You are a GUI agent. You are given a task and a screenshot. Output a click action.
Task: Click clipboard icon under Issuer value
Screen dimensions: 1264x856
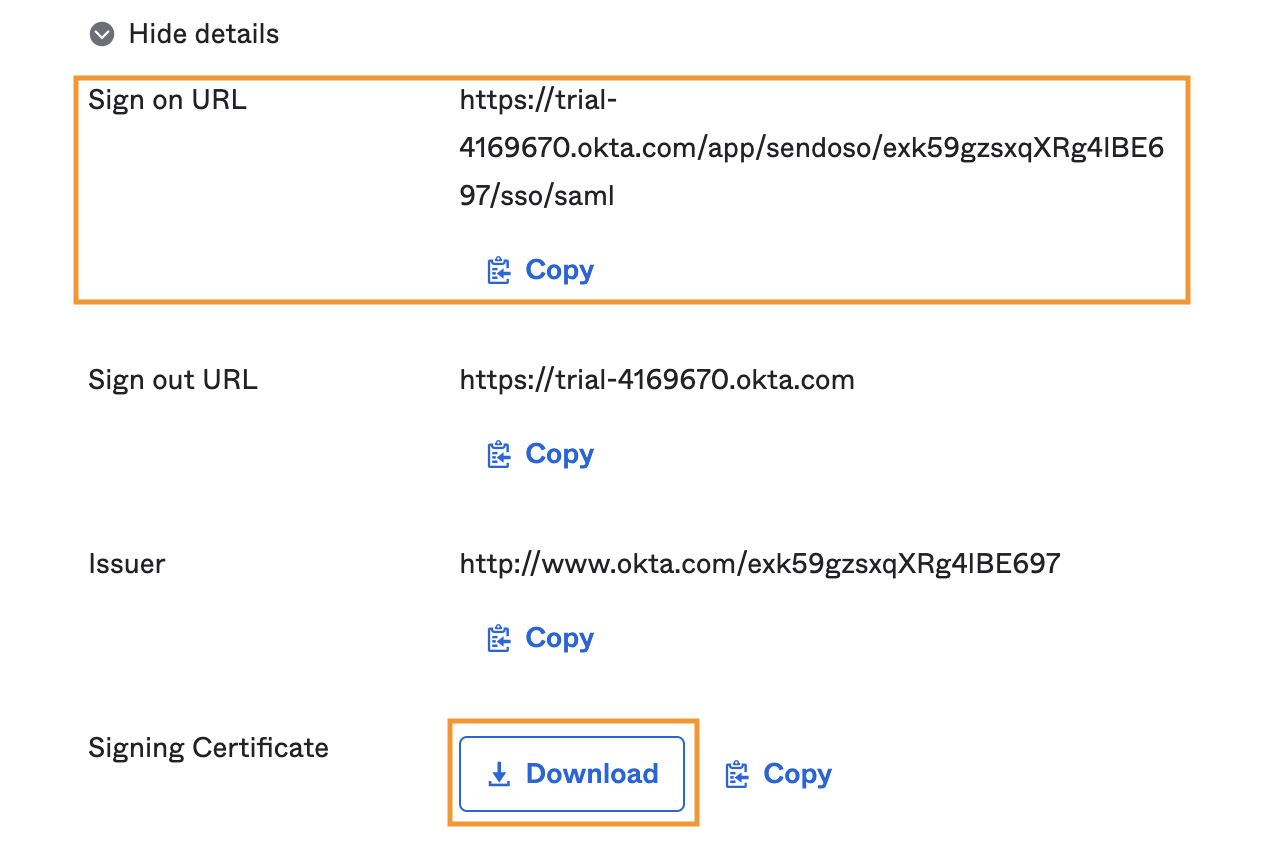[x=499, y=638]
